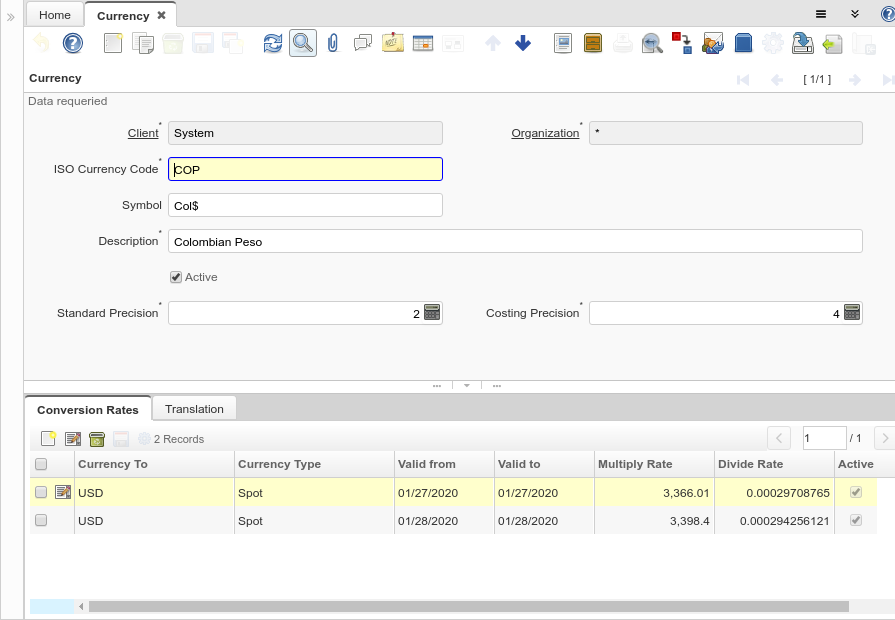The height and width of the screenshot is (620, 895).
Task: Tick the select-all checkbox in the grid header
Action: tap(41, 464)
